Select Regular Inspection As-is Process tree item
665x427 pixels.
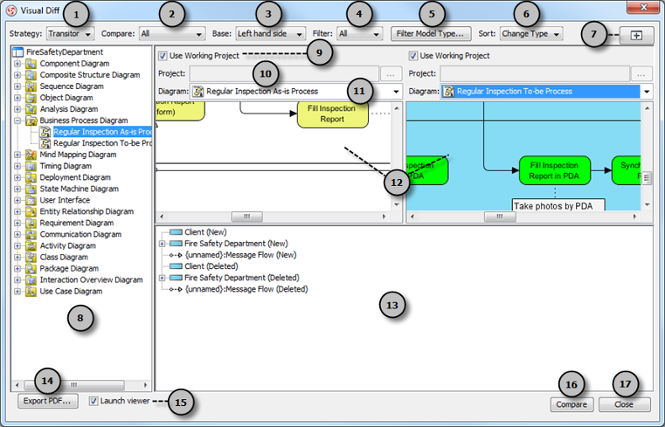point(102,132)
